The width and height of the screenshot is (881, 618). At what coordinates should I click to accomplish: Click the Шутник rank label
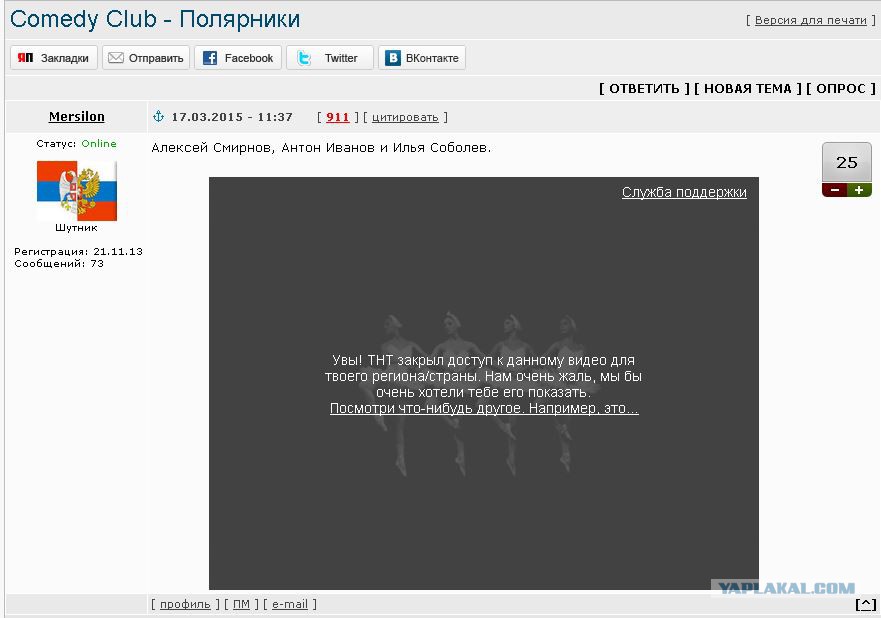(x=76, y=228)
